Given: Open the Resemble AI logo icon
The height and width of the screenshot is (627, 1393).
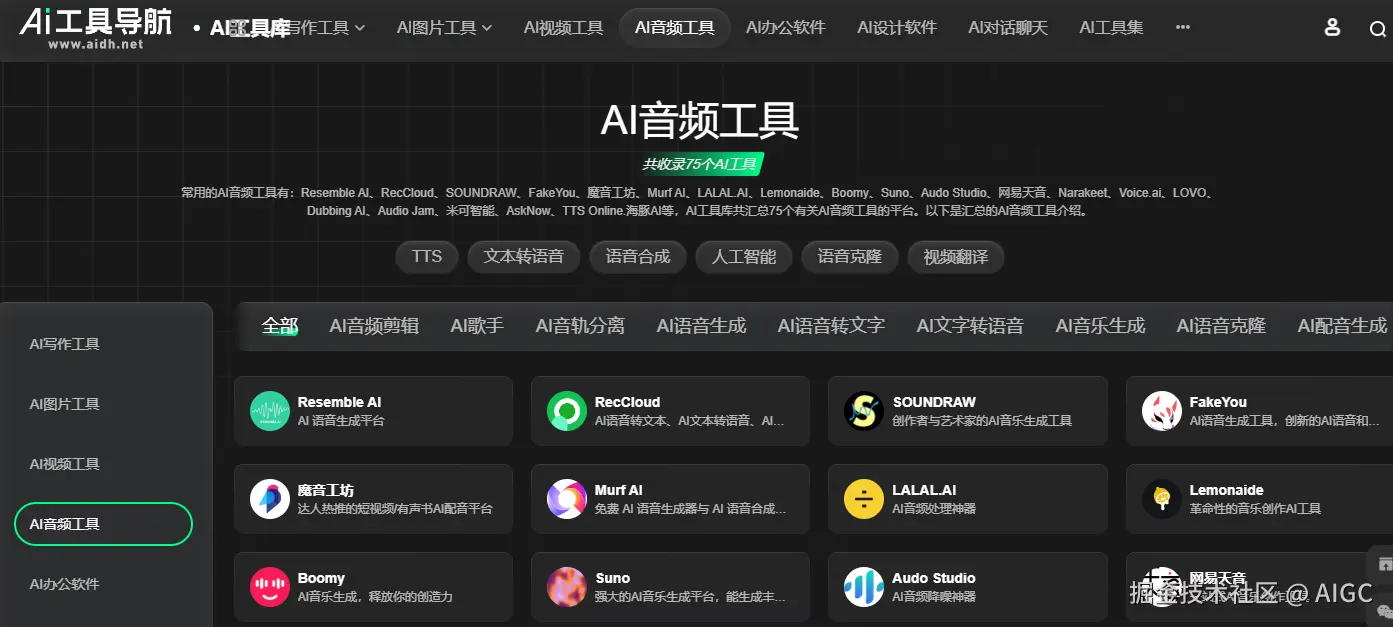Looking at the screenshot, I should 269,411.
